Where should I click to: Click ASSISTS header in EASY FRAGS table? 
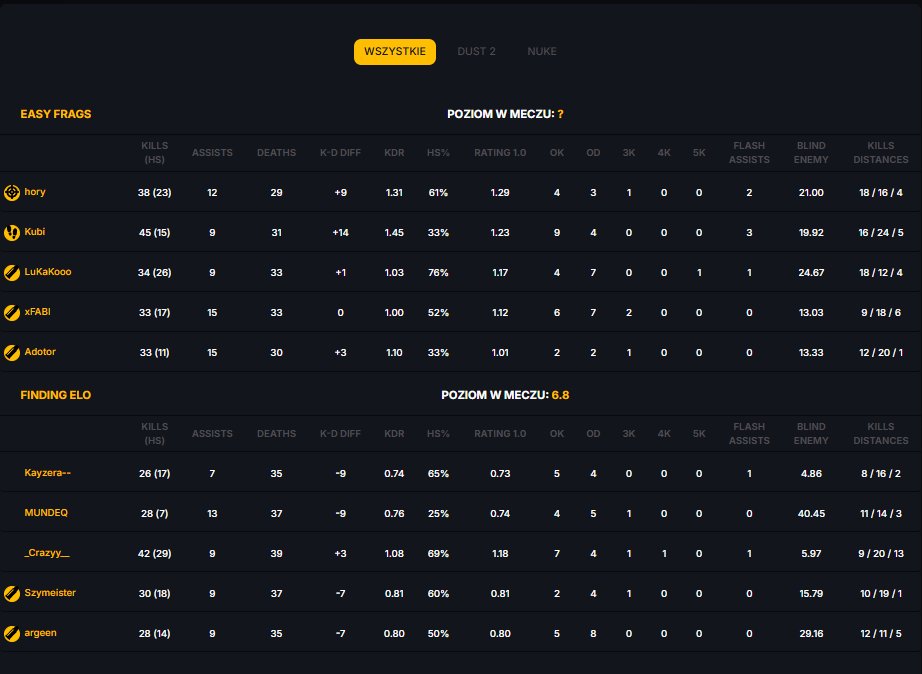coord(212,153)
